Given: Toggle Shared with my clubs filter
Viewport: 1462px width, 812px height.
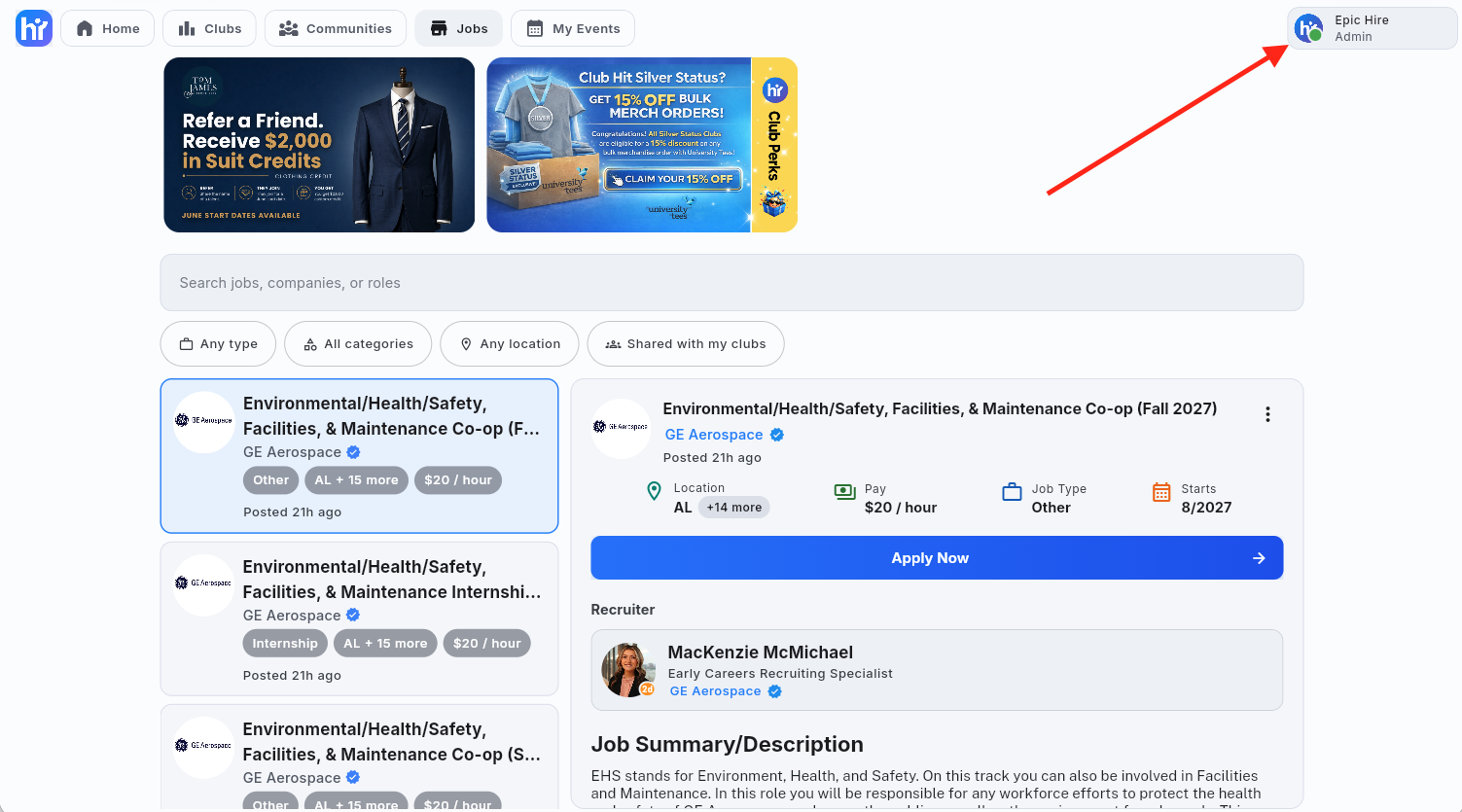Looking at the screenshot, I should coord(686,344).
